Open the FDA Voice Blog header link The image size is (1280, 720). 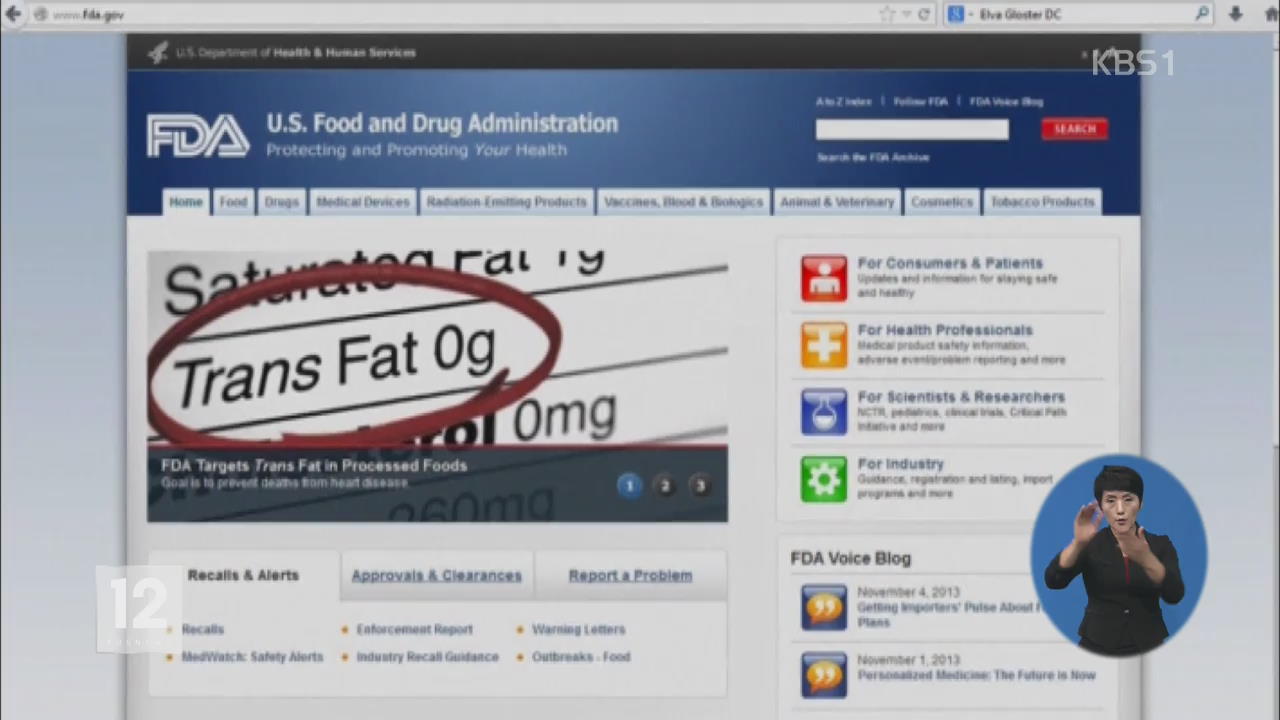(x=1006, y=102)
